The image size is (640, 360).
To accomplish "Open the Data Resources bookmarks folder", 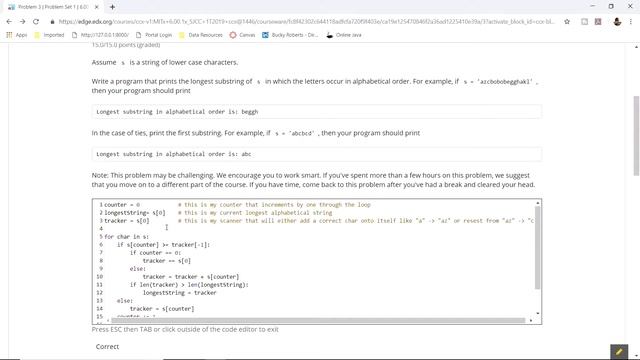I will click(x=201, y=35).
